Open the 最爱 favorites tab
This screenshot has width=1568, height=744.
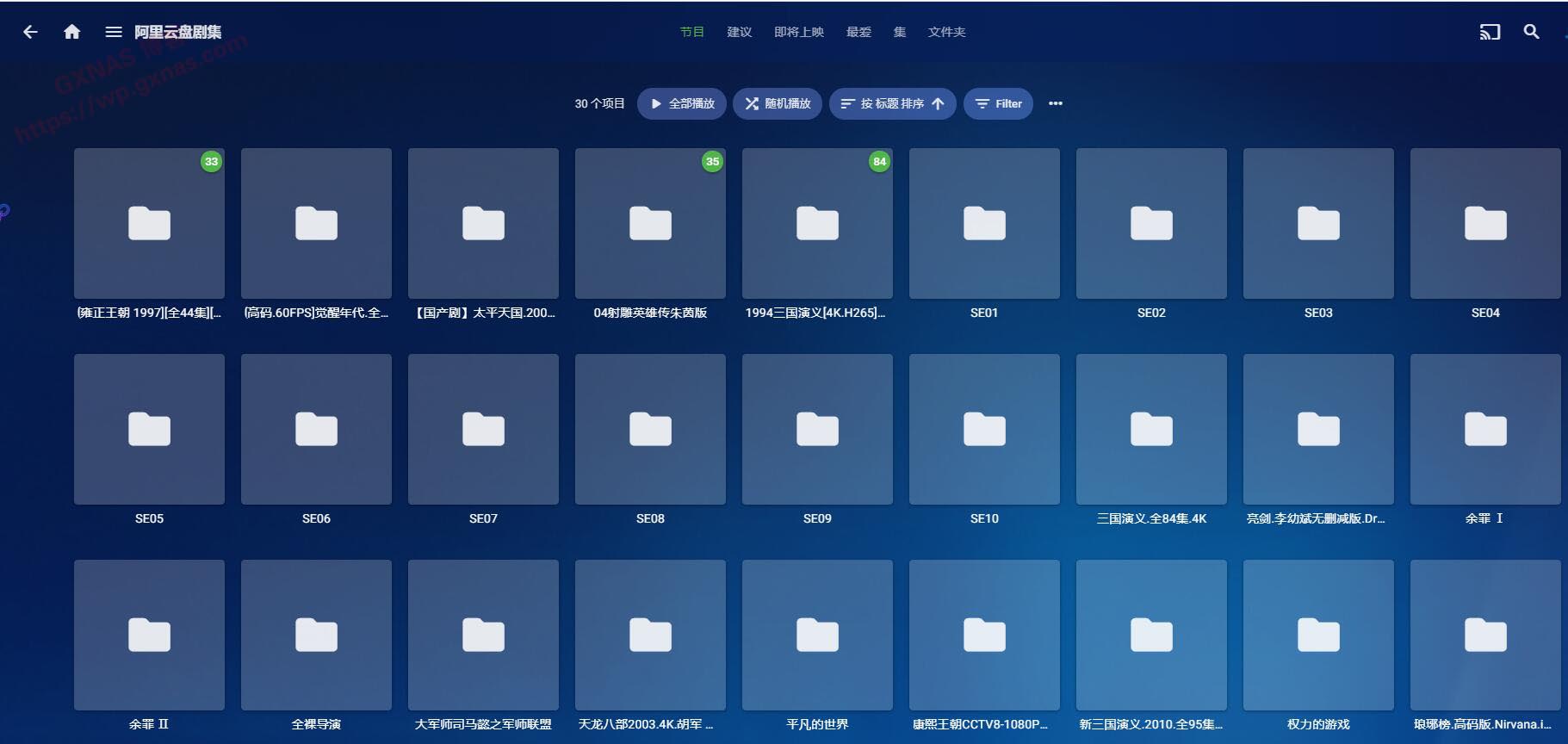(858, 32)
